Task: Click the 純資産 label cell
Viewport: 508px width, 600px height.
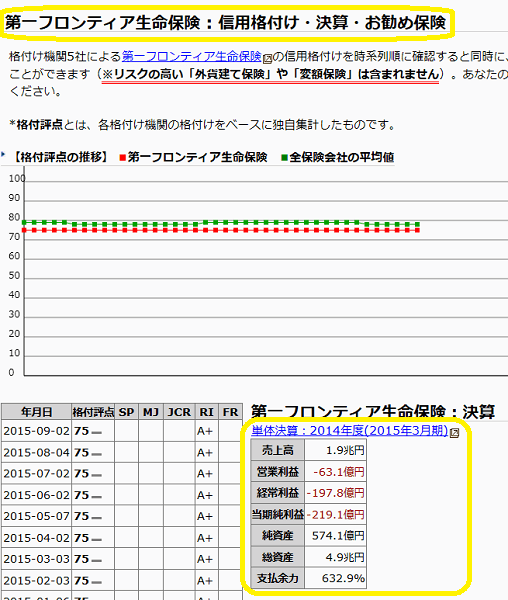Action: (278, 535)
